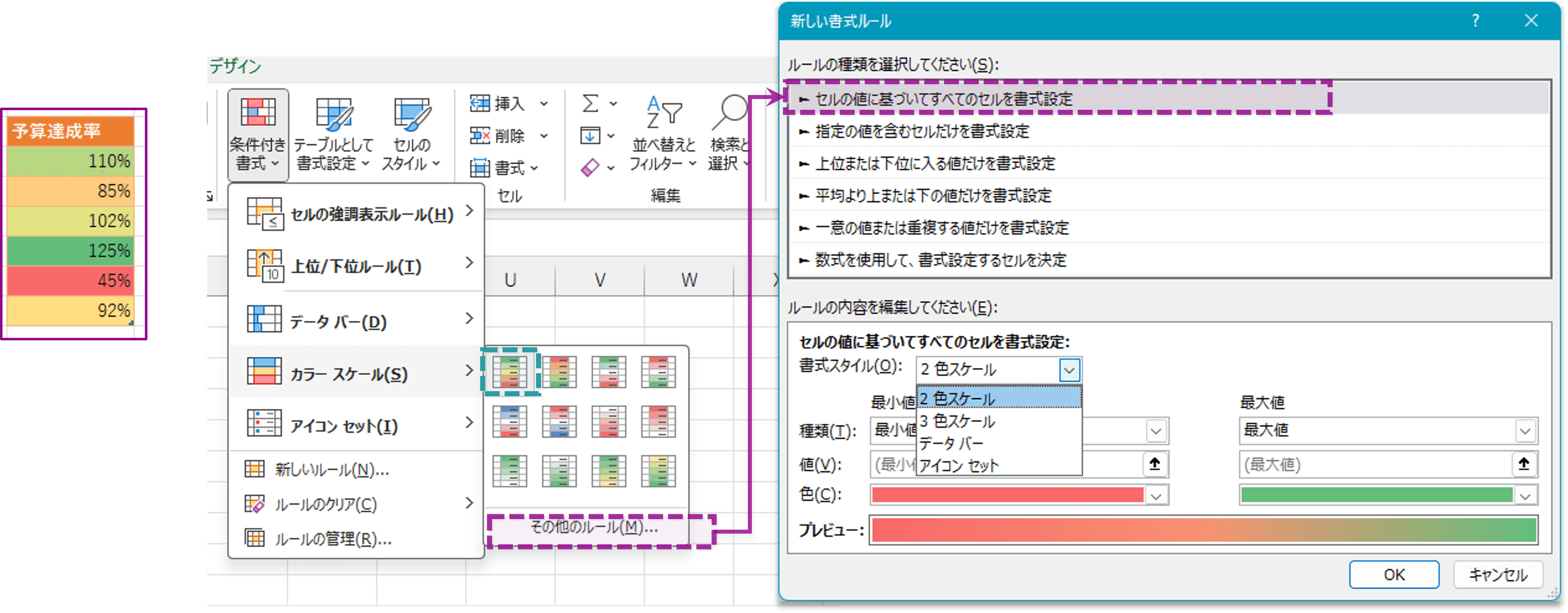
Task: Choose 3 色スケール from the list
Action: [957, 421]
